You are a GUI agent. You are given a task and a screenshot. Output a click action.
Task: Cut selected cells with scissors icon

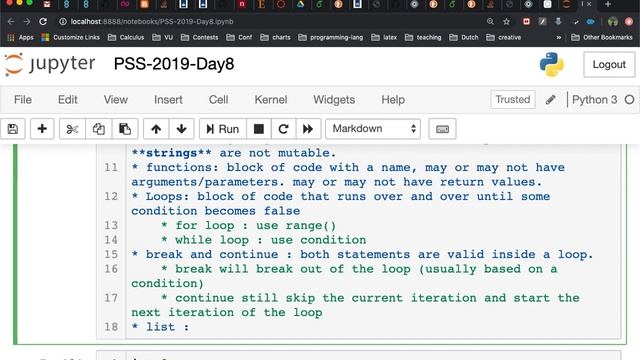coord(72,129)
